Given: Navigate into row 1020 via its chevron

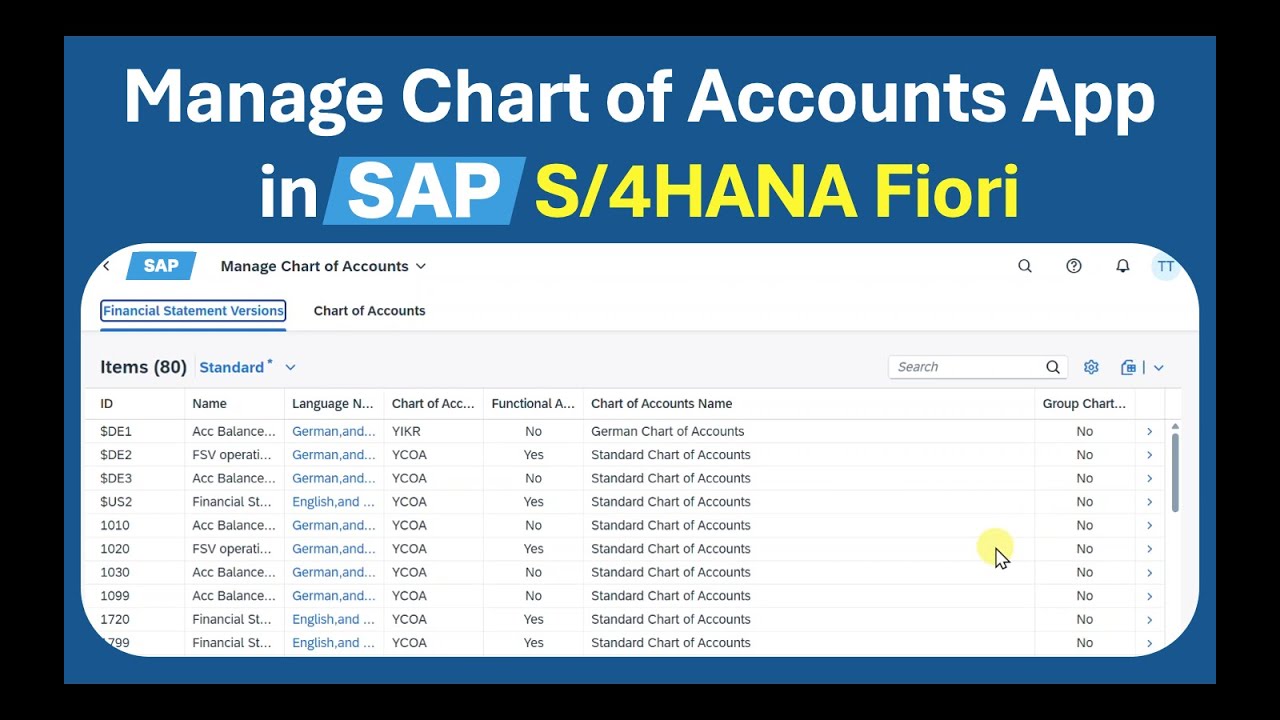Looking at the screenshot, I should click(x=1150, y=549).
